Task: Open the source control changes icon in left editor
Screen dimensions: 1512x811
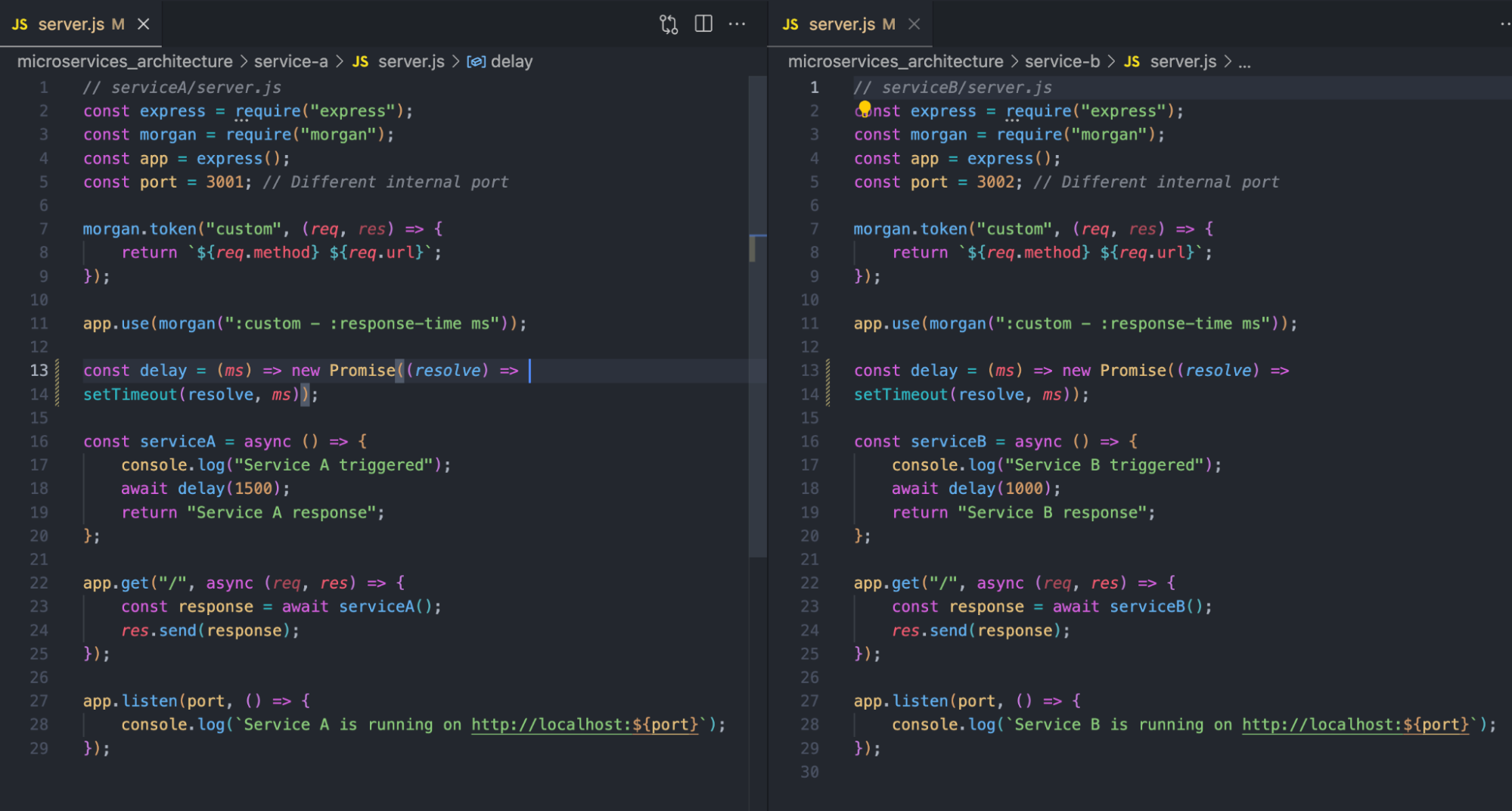Action: click(x=668, y=24)
